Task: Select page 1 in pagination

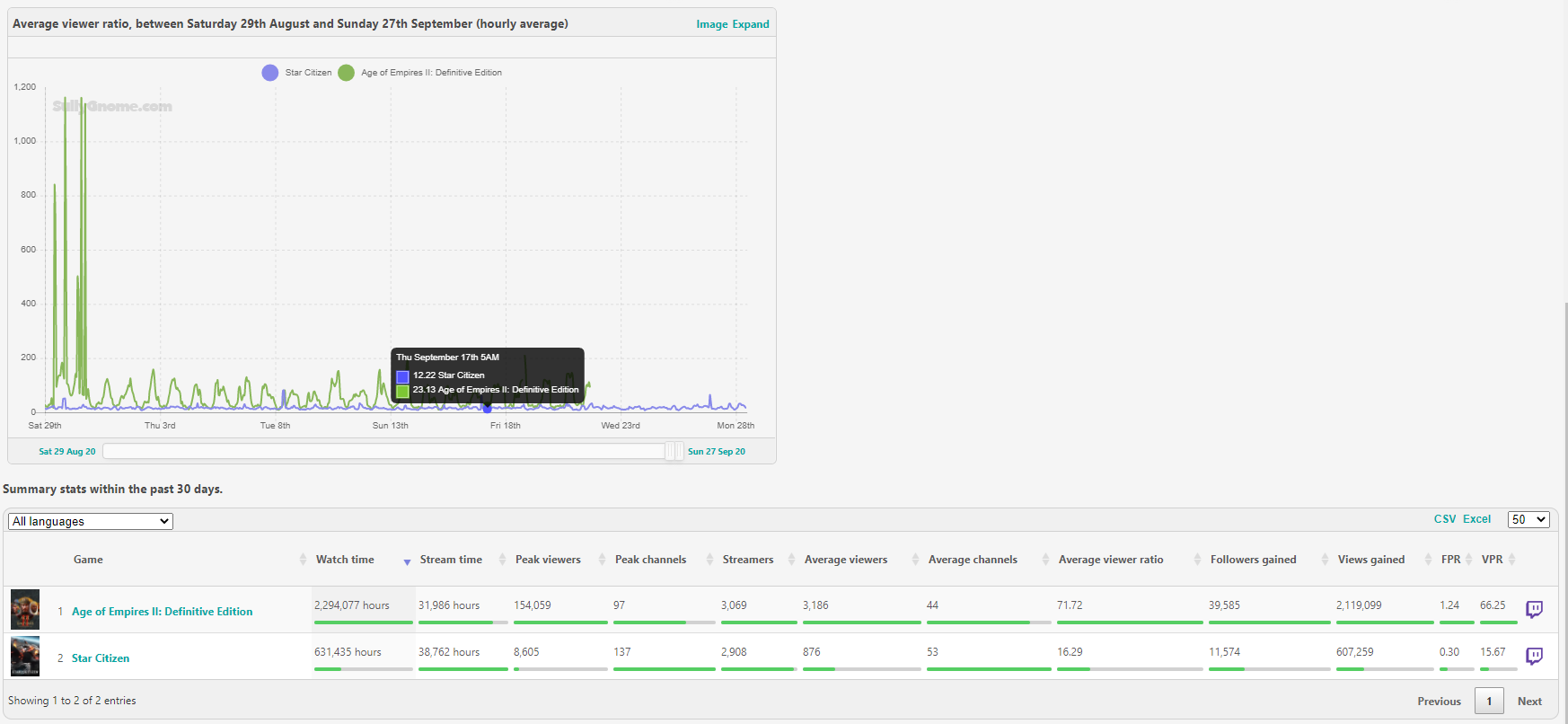Action: click(x=1489, y=702)
